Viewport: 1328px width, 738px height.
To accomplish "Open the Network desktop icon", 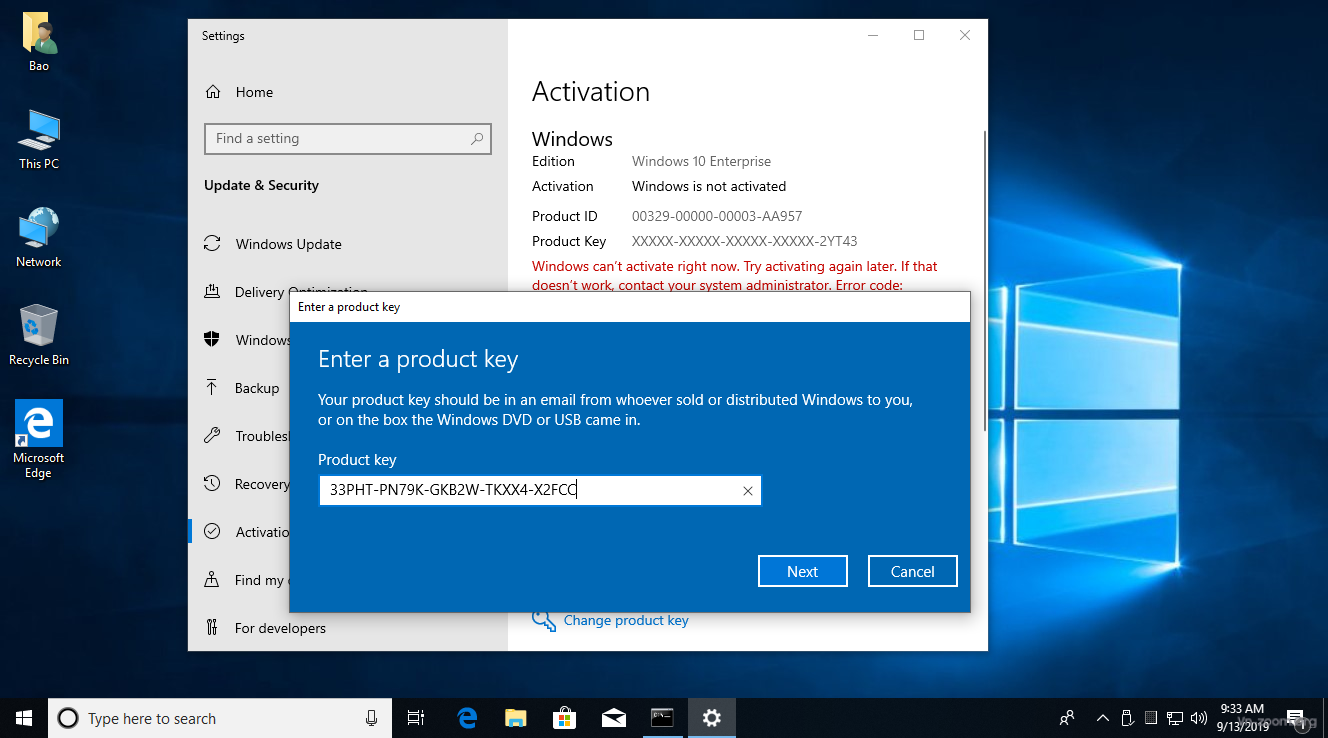I will click(39, 237).
